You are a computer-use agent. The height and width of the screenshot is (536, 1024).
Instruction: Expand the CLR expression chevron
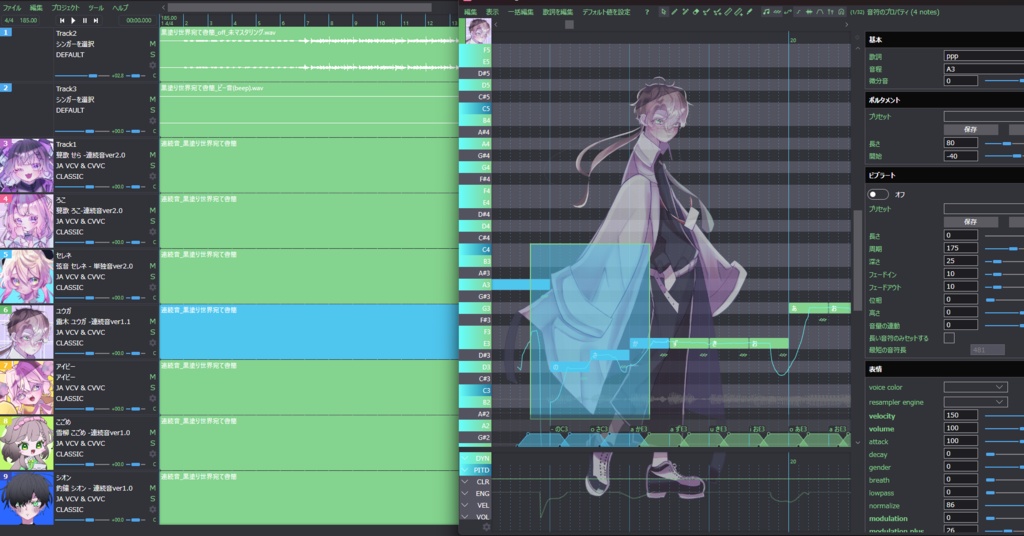[x=465, y=482]
